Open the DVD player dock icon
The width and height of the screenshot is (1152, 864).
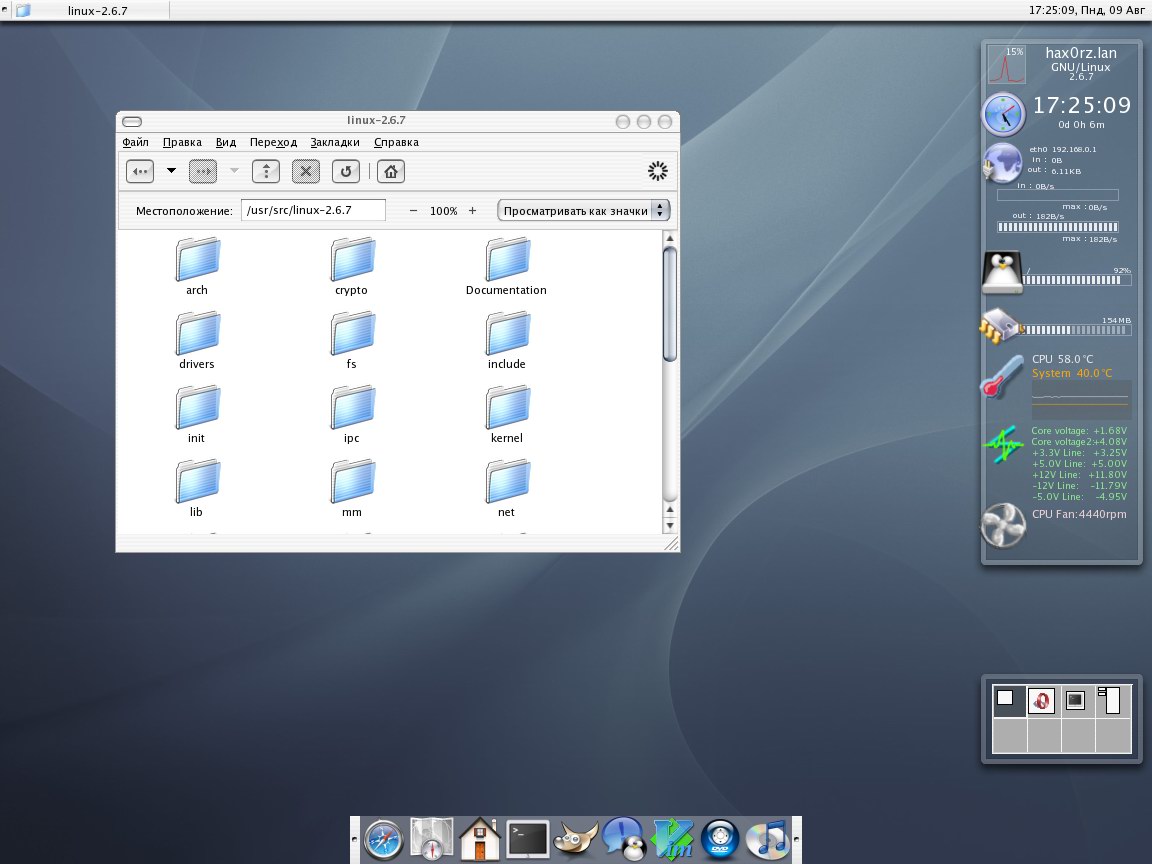tap(719, 839)
